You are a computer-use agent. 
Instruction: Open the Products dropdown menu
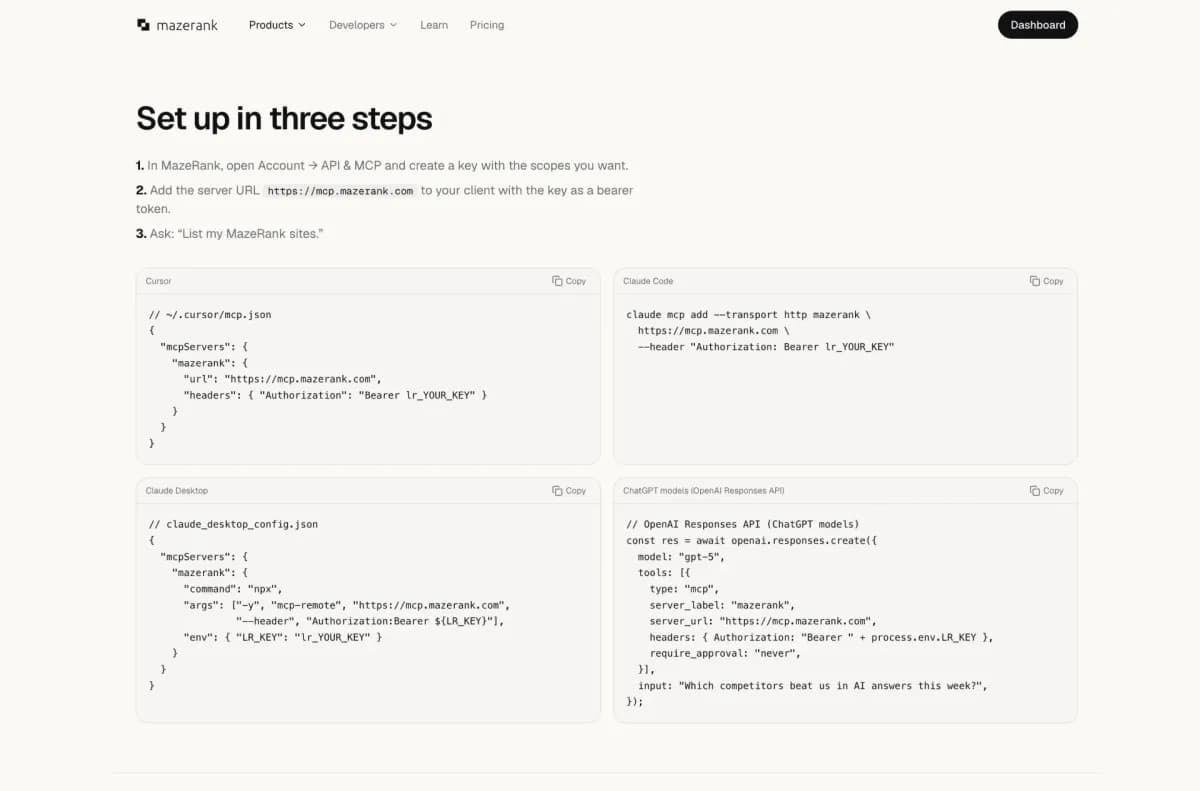click(277, 25)
